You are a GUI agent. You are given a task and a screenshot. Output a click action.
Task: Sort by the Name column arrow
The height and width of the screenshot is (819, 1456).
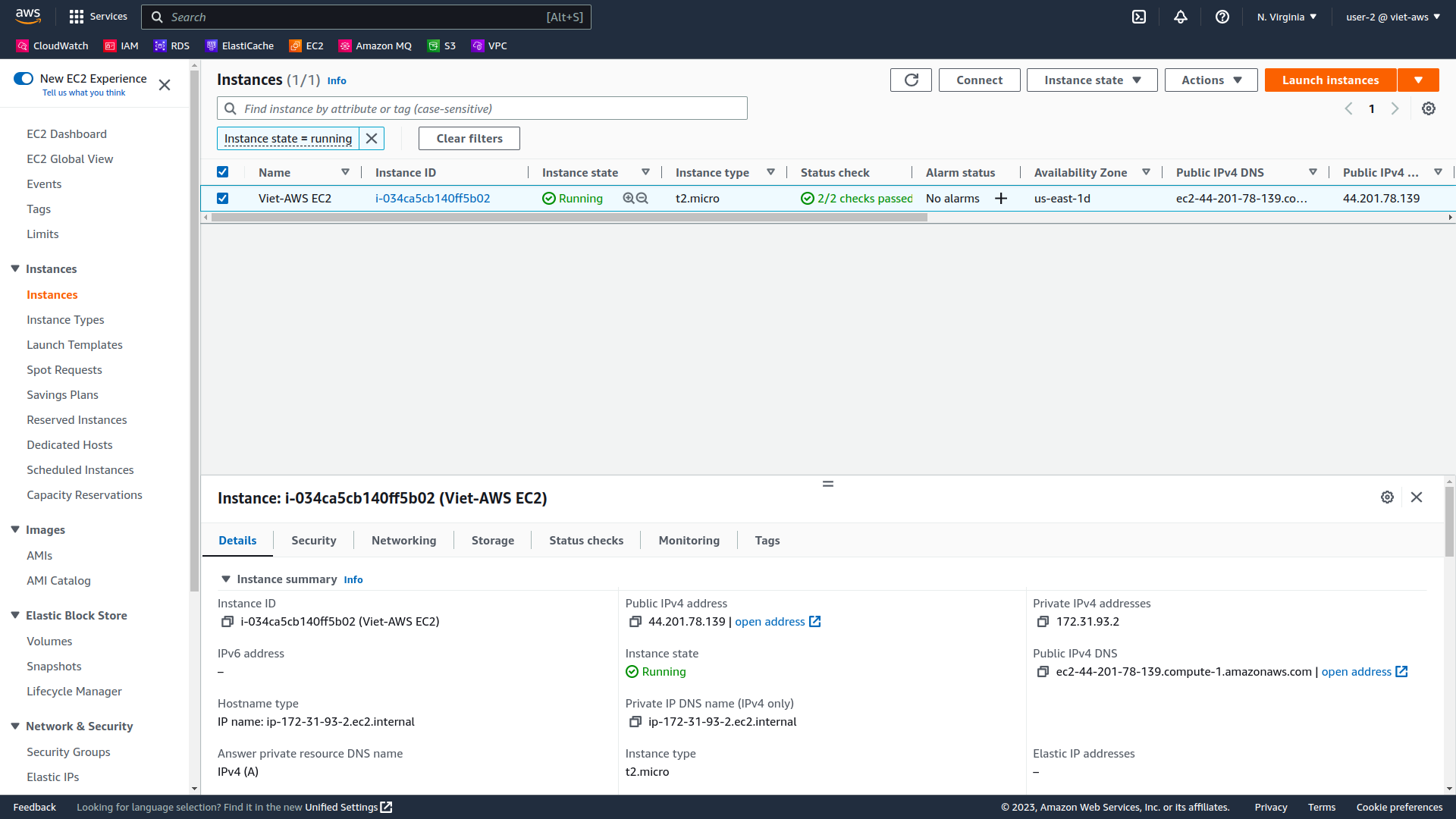(345, 172)
